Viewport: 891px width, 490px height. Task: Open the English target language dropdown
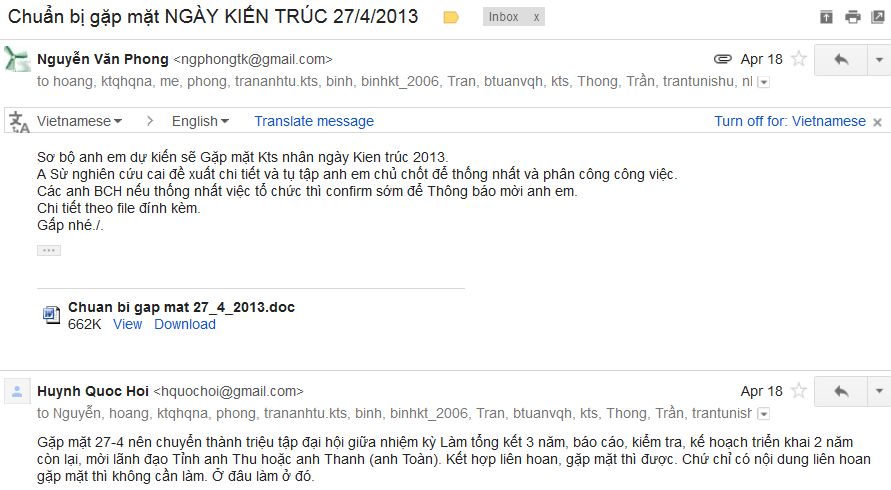click(200, 121)
